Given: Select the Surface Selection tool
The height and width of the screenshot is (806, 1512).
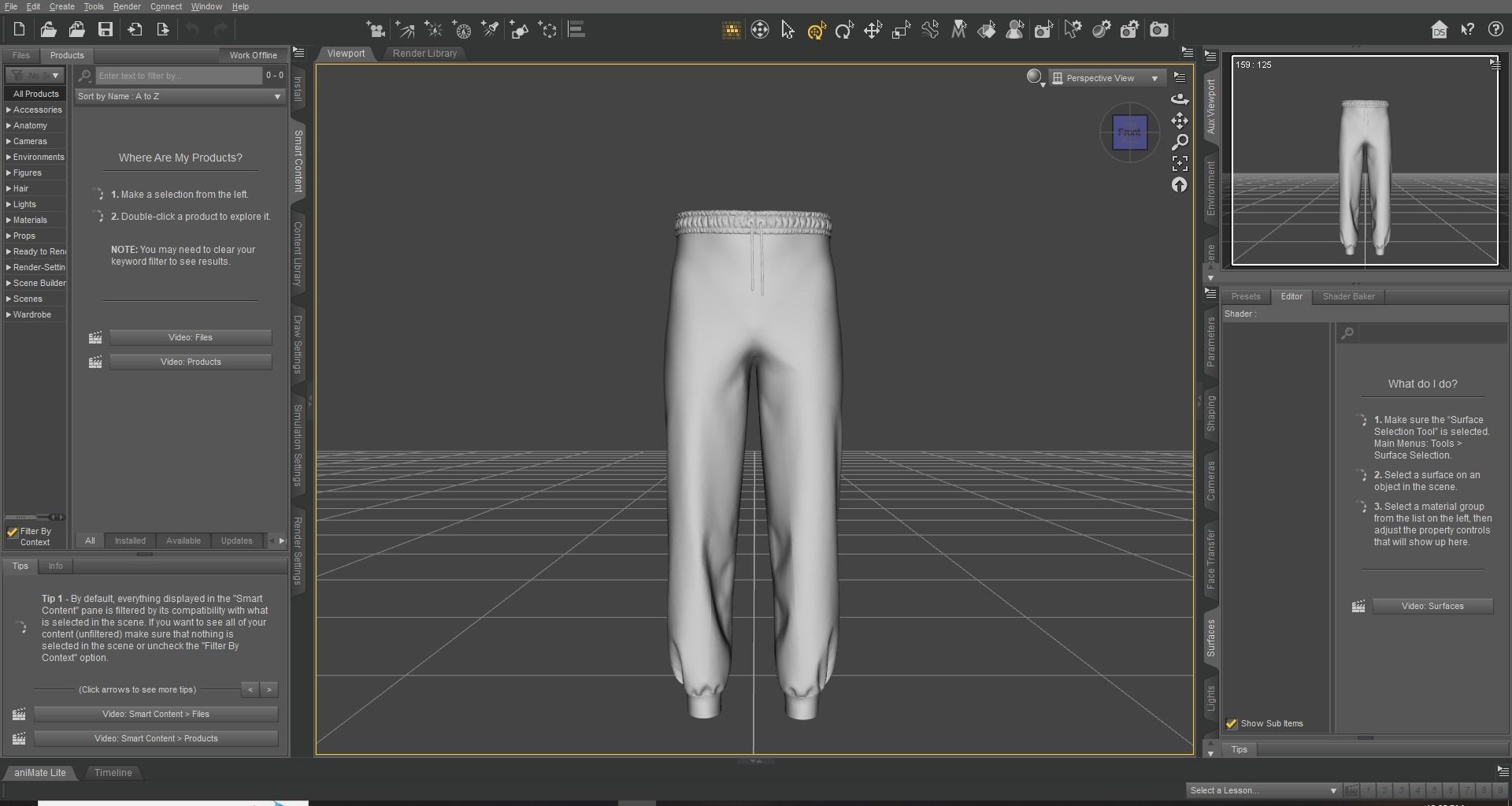Looking at the screenshot, I should [987, 30].
